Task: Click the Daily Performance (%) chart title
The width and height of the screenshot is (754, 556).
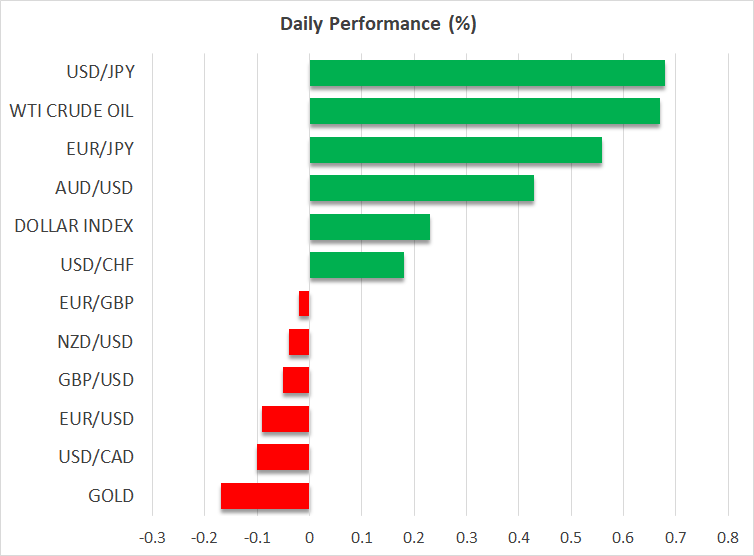Action: [377, 25]
